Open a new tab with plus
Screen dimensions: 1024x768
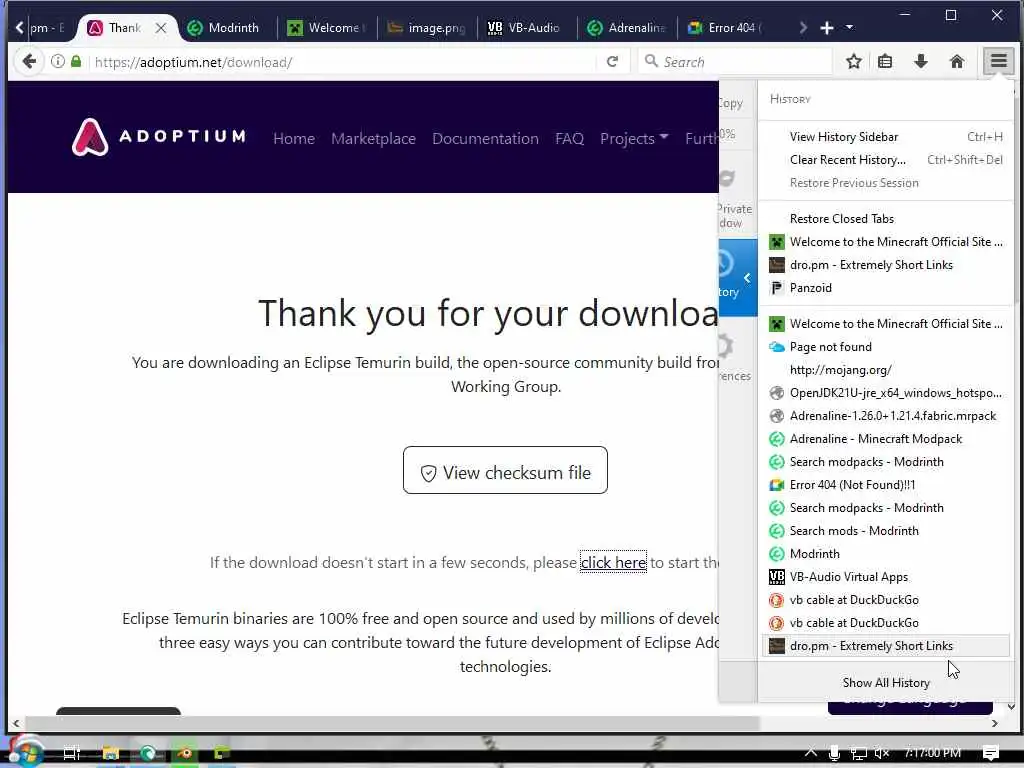point(827,27)
